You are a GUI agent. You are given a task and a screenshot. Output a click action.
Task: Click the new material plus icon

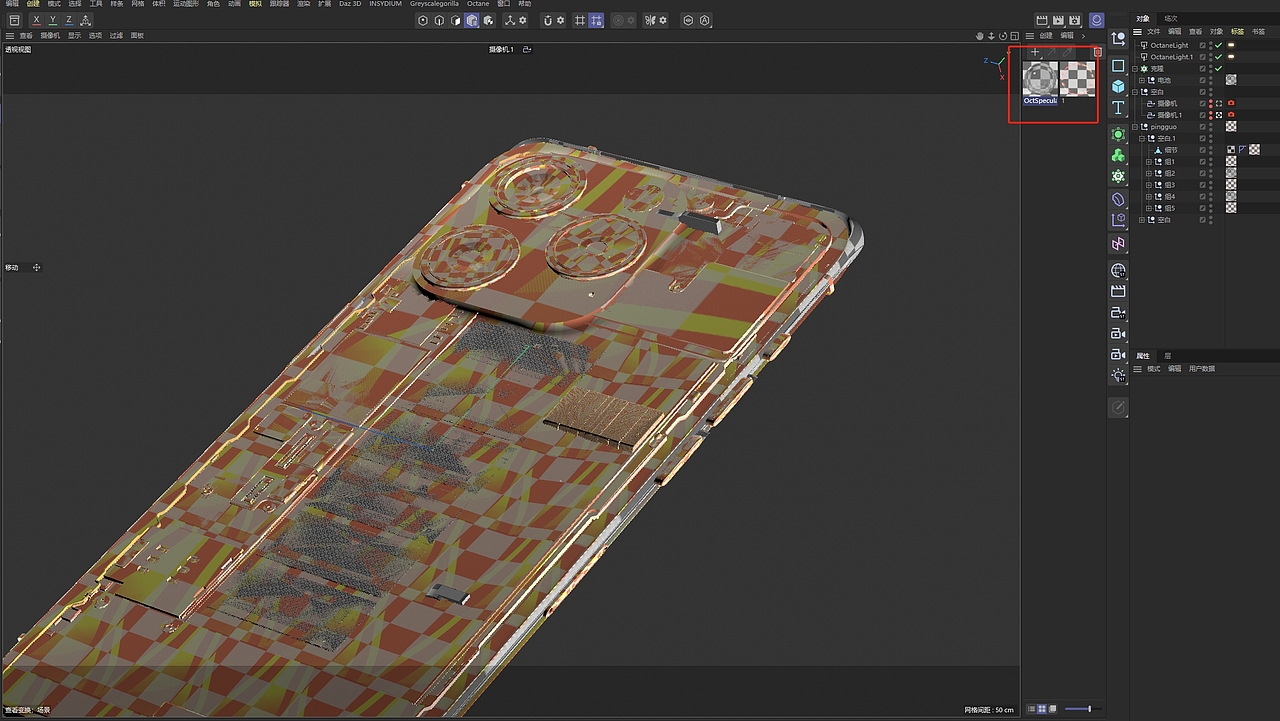(x=1035, y=52)
